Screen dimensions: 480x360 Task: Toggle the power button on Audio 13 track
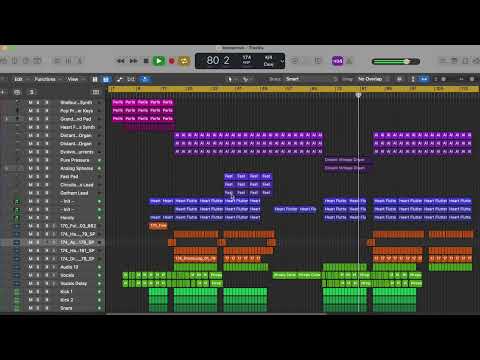point(99,267)
